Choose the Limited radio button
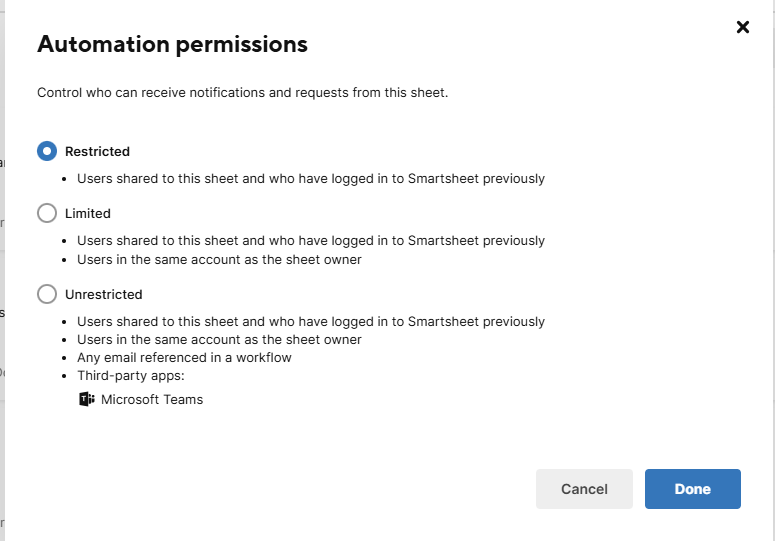 pyautogui.click(x=47, y=213)
